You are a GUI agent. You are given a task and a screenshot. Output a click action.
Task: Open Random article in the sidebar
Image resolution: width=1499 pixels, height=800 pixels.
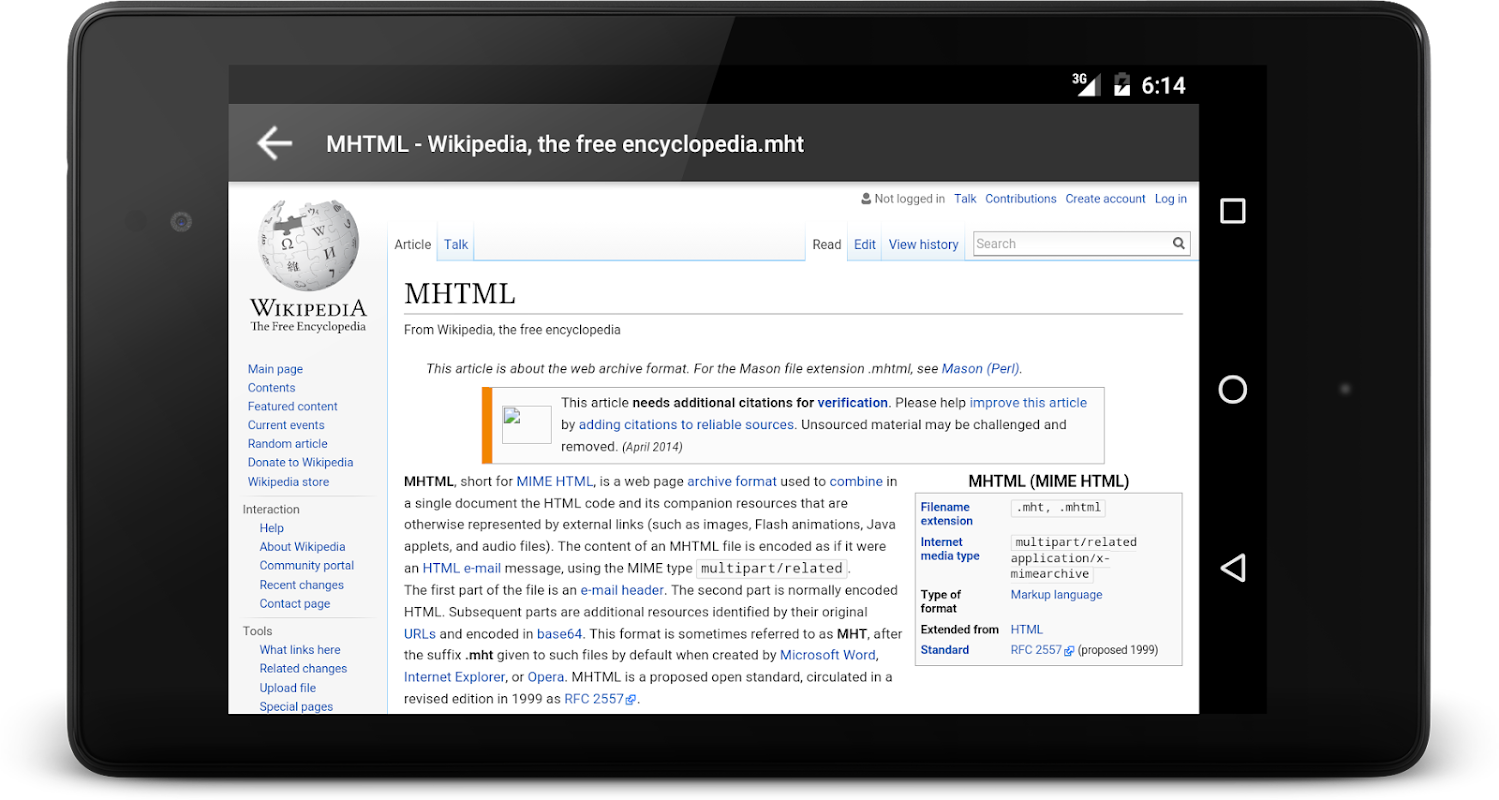288,444
